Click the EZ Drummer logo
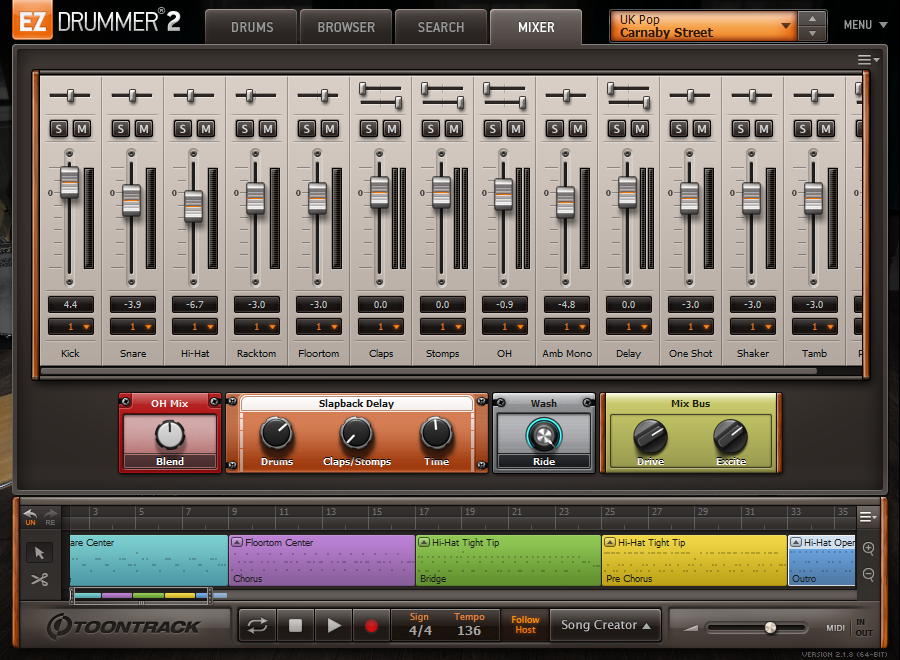The width and height of the screenshot is (900, 660). [x=96, y=20]
